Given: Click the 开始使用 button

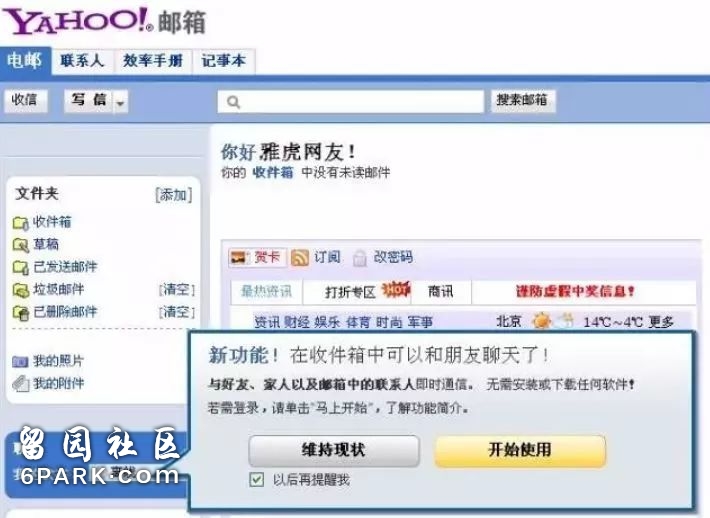Looking at the screenshot, I should click(x=520, y=450).
